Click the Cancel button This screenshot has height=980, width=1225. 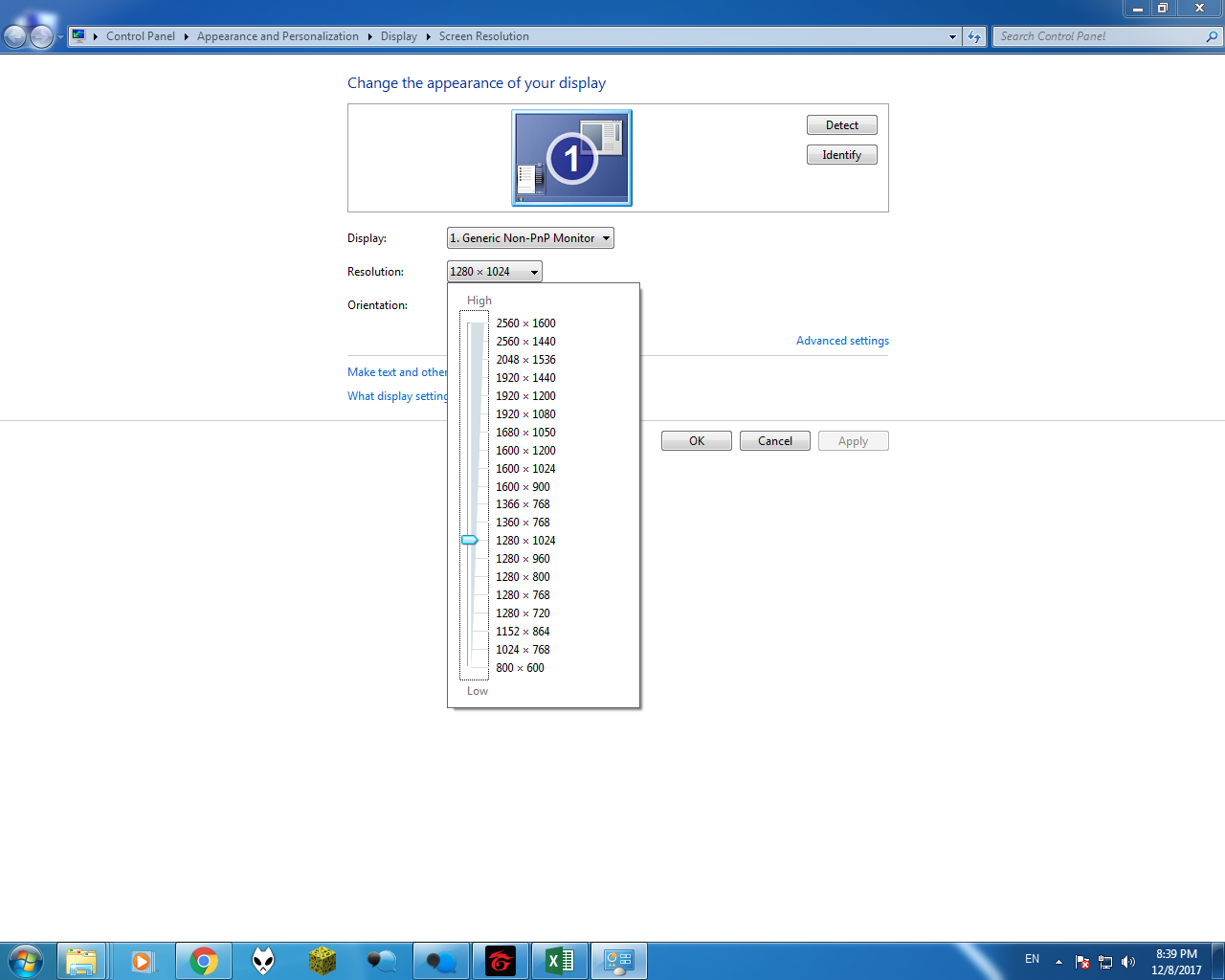pos(775,441)
